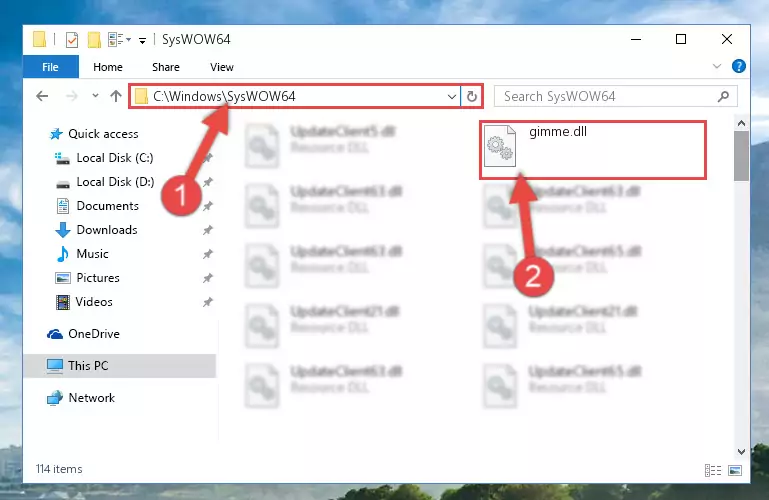The height and width of the screenshot is (500, 769).
Task: Click the New folder quick access icon
Action: click(x=94, y=39)
